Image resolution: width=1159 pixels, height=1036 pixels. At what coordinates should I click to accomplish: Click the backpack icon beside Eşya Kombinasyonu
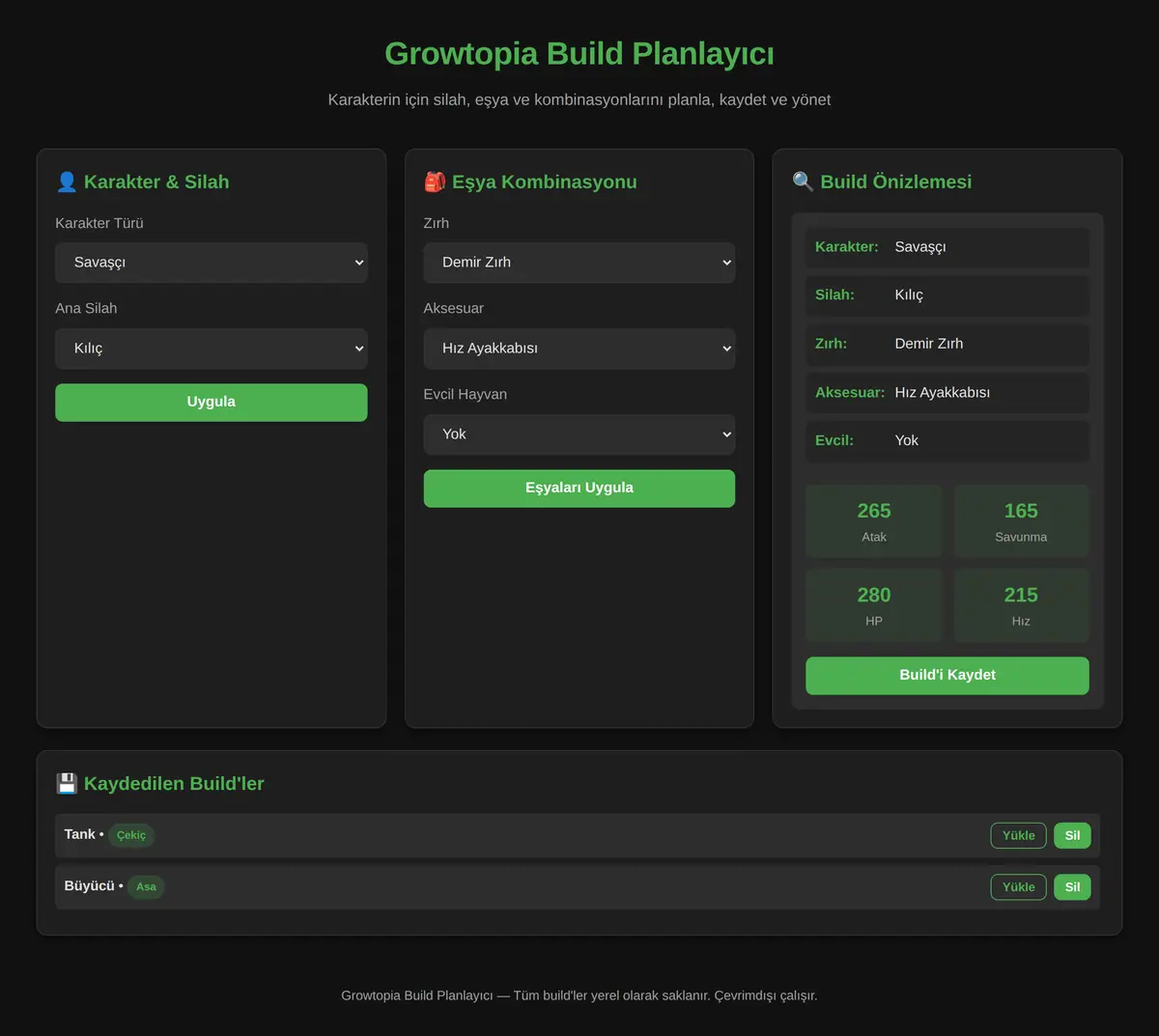[435, 182]
